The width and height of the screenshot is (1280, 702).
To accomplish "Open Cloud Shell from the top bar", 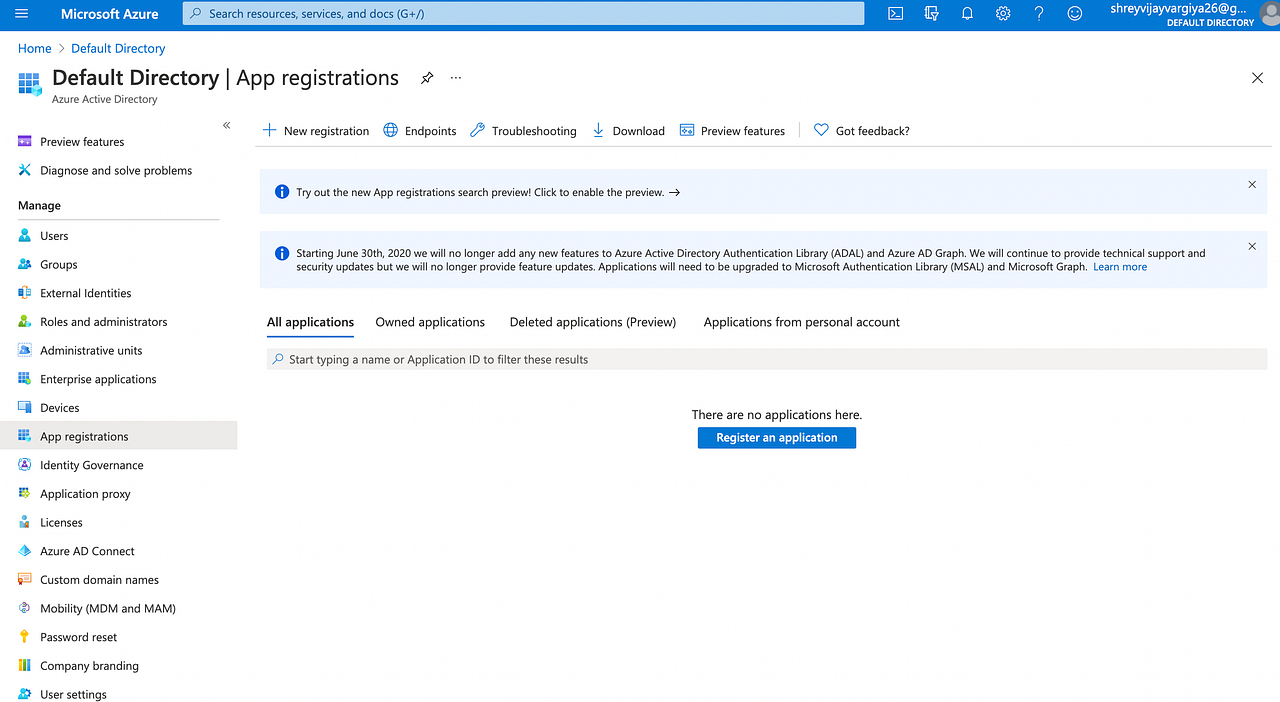I will tap(895, 14).
